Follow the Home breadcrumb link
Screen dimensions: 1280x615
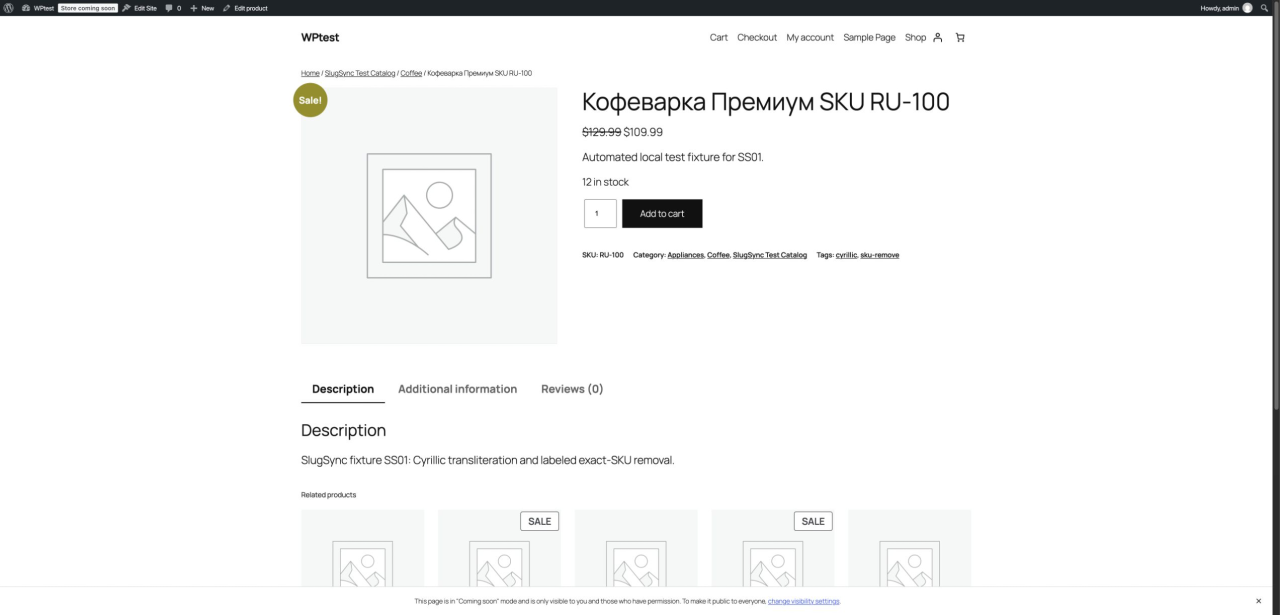310,73
